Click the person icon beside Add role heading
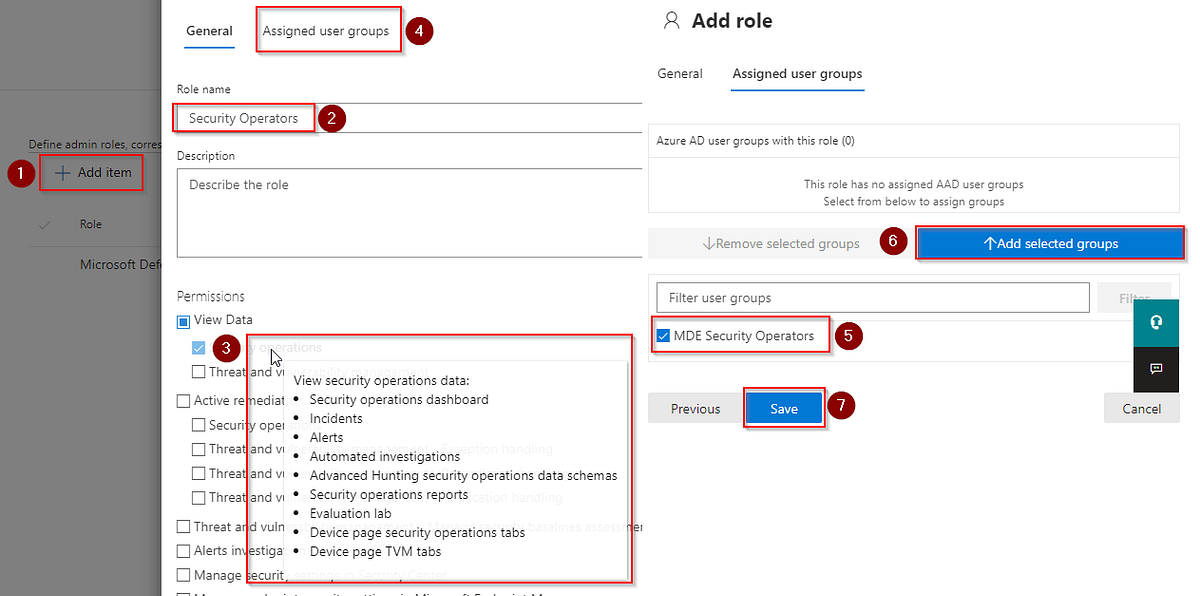1200x596 pixels. 671,20
